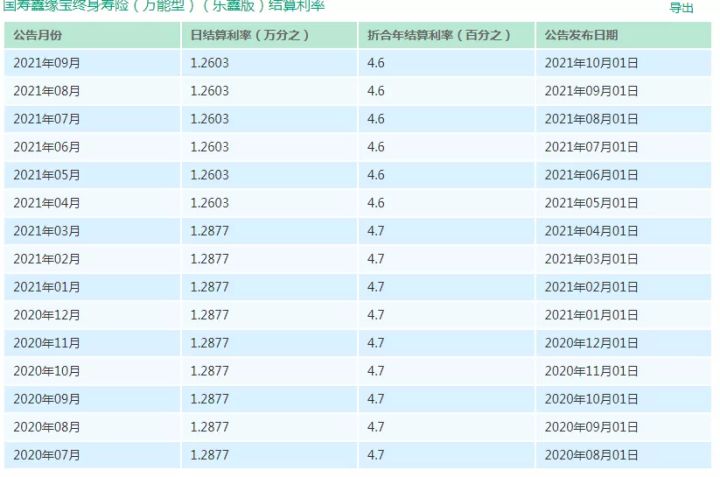Click annual rate 4.6 in 2021年06月 row

[376, 147]
